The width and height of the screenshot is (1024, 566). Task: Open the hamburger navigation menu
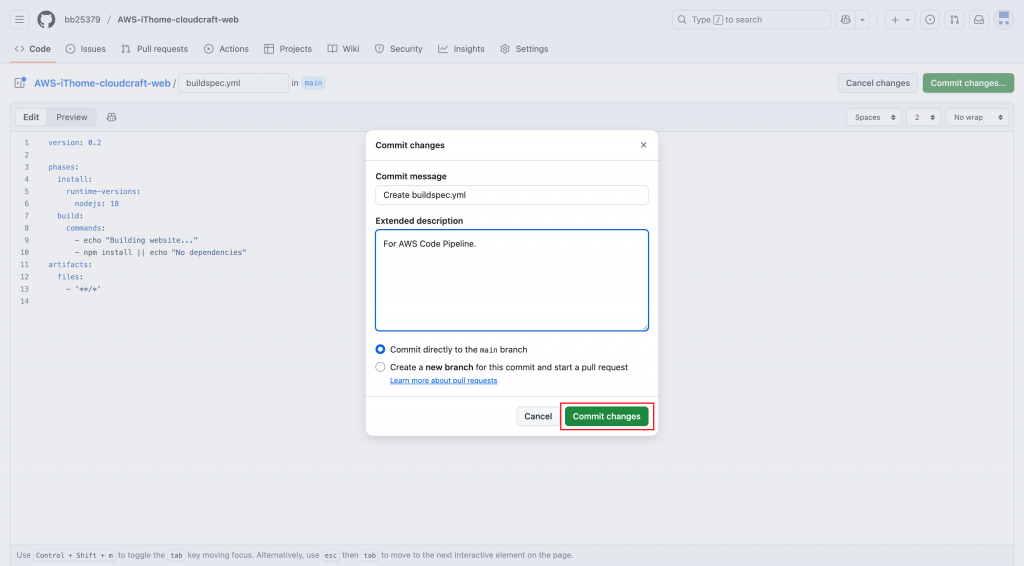19,19
